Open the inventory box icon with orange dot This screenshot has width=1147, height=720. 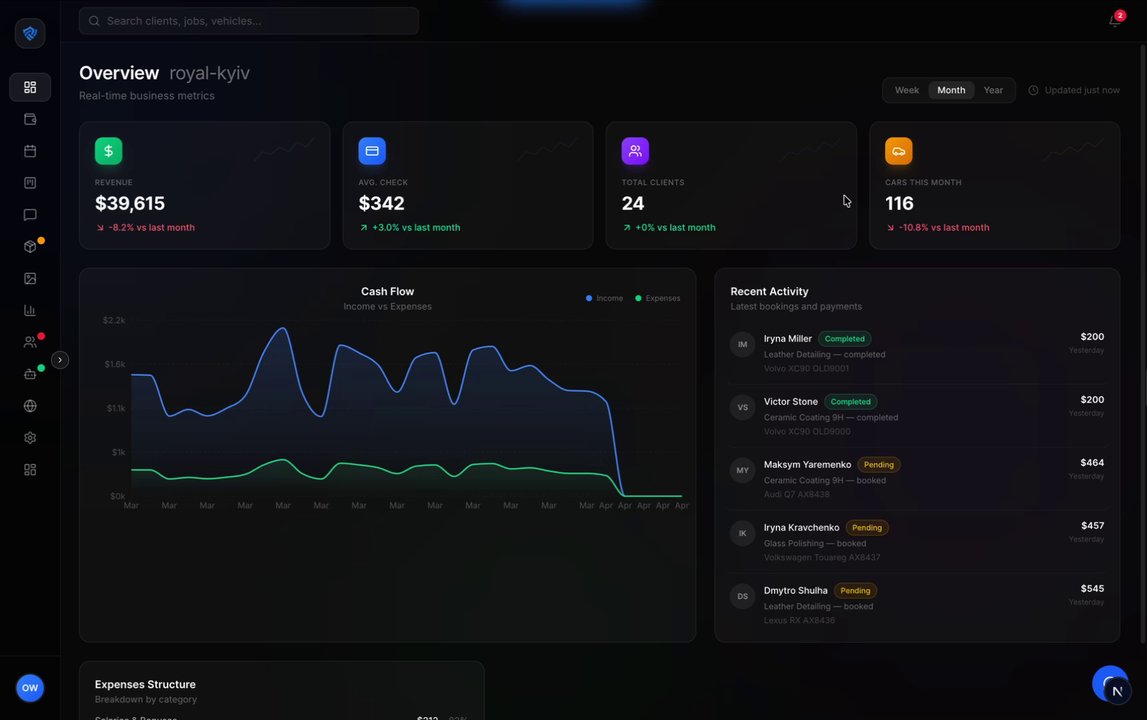[30, 247]
